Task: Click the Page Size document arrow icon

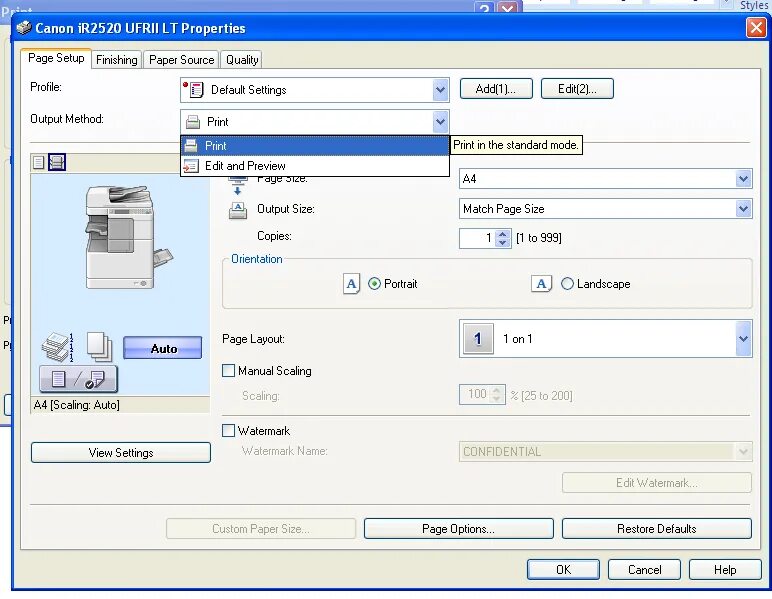Action: click(238, 186)
